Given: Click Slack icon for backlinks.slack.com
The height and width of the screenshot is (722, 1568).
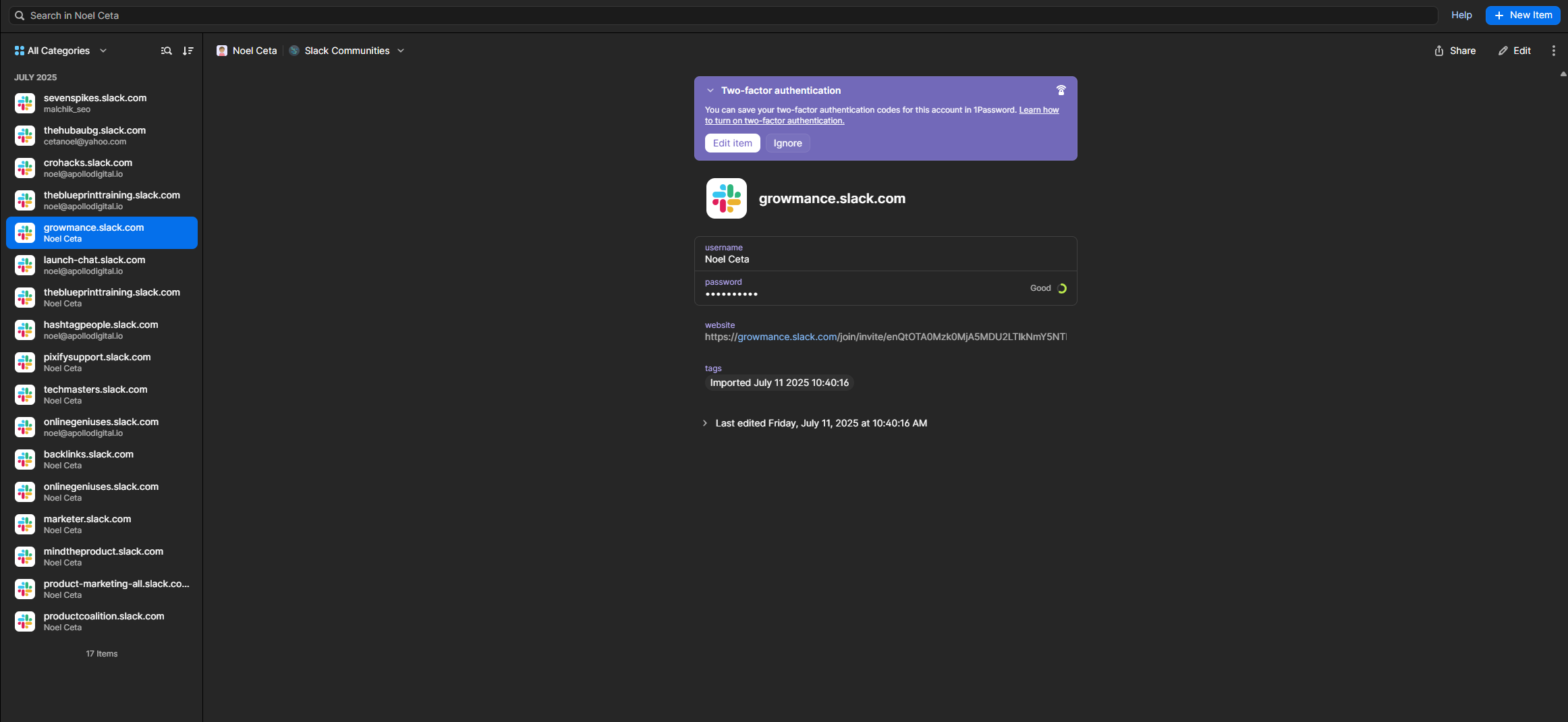Looking at the screenshot, I should (25, 460).
